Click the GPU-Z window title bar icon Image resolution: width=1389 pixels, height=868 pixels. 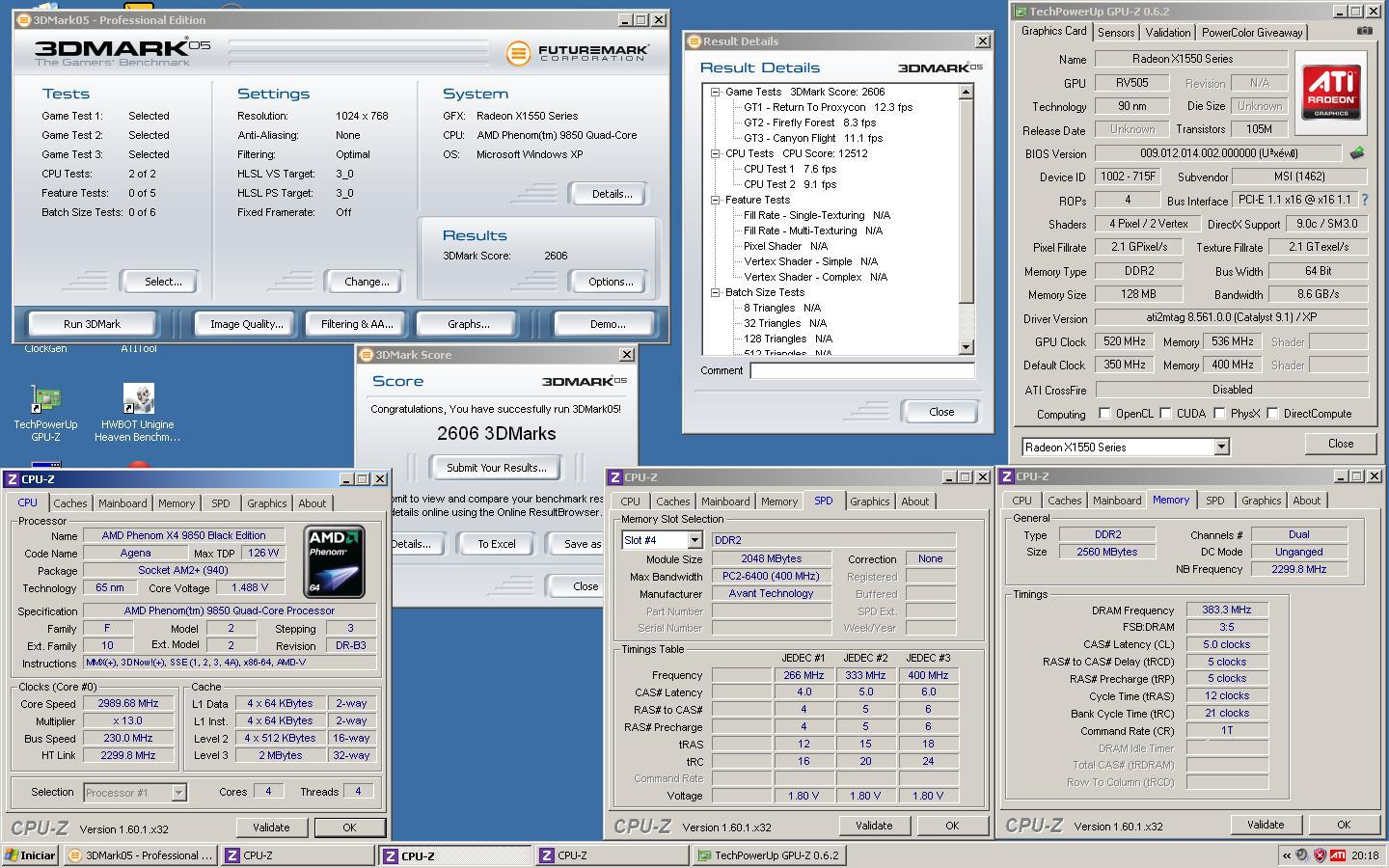click(x=1021, y=12)
